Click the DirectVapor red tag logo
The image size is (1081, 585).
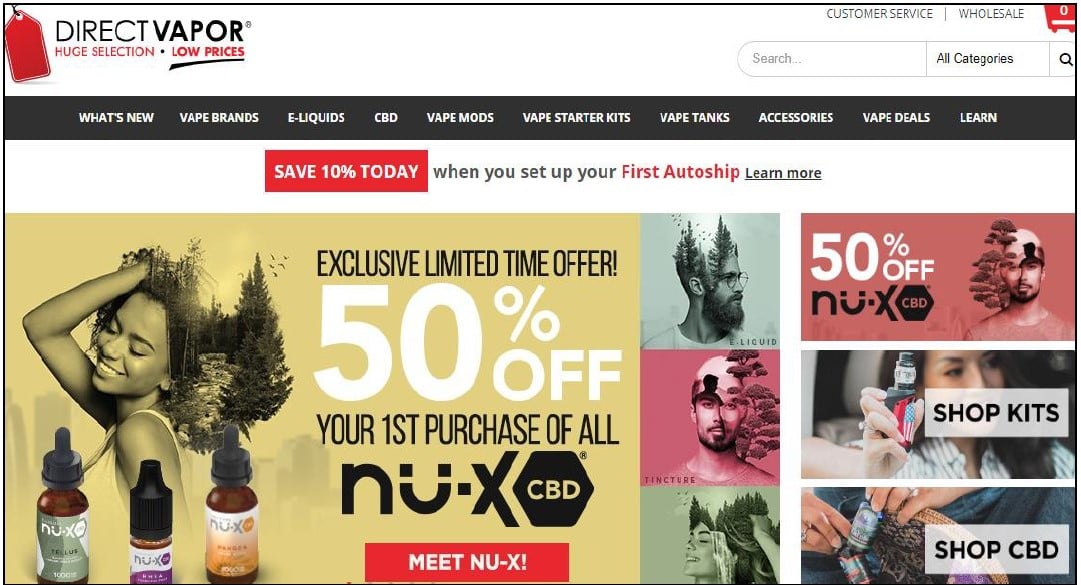(x=27, y=47)
